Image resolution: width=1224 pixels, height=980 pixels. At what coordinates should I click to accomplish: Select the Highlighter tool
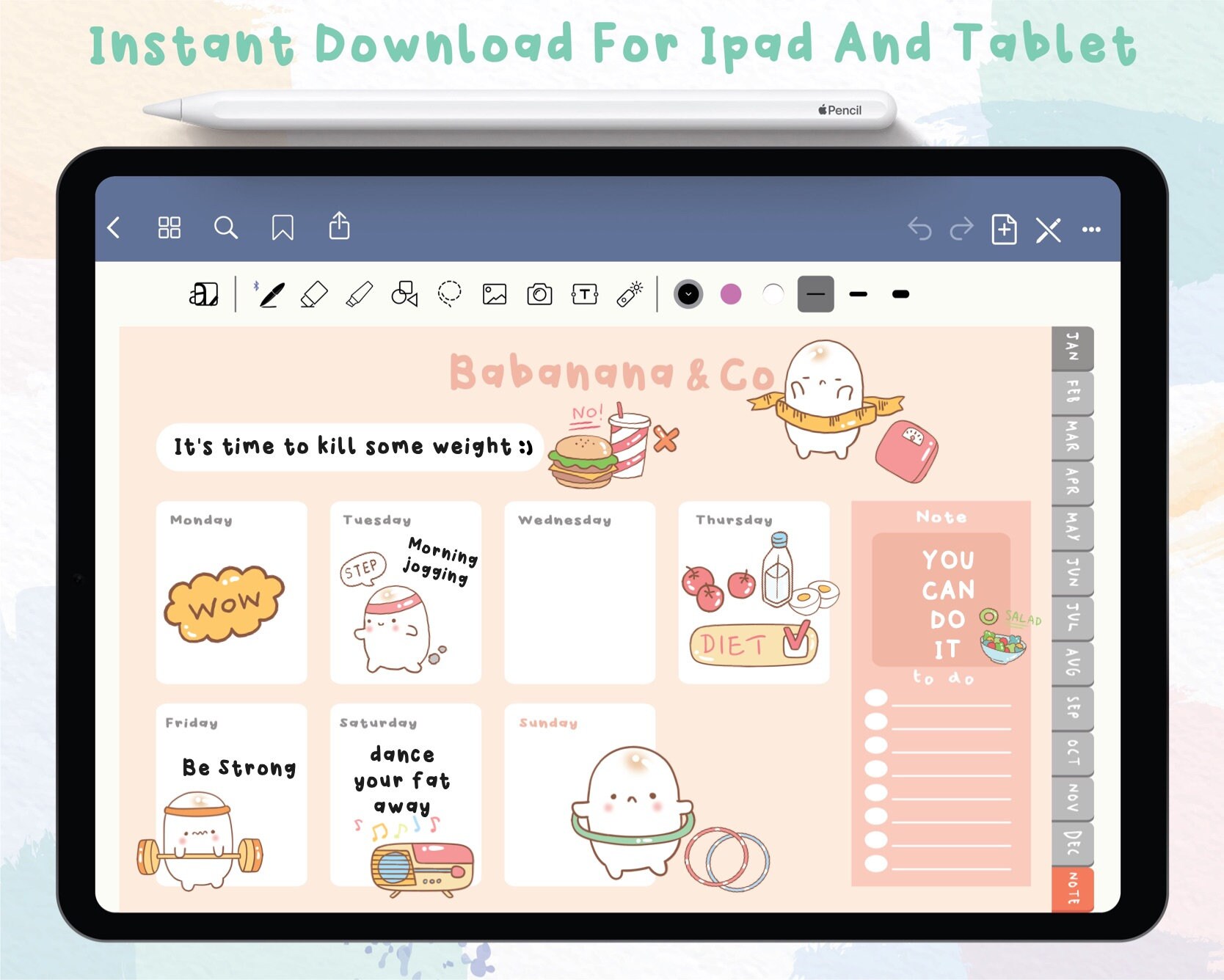(x=360, y=295)
